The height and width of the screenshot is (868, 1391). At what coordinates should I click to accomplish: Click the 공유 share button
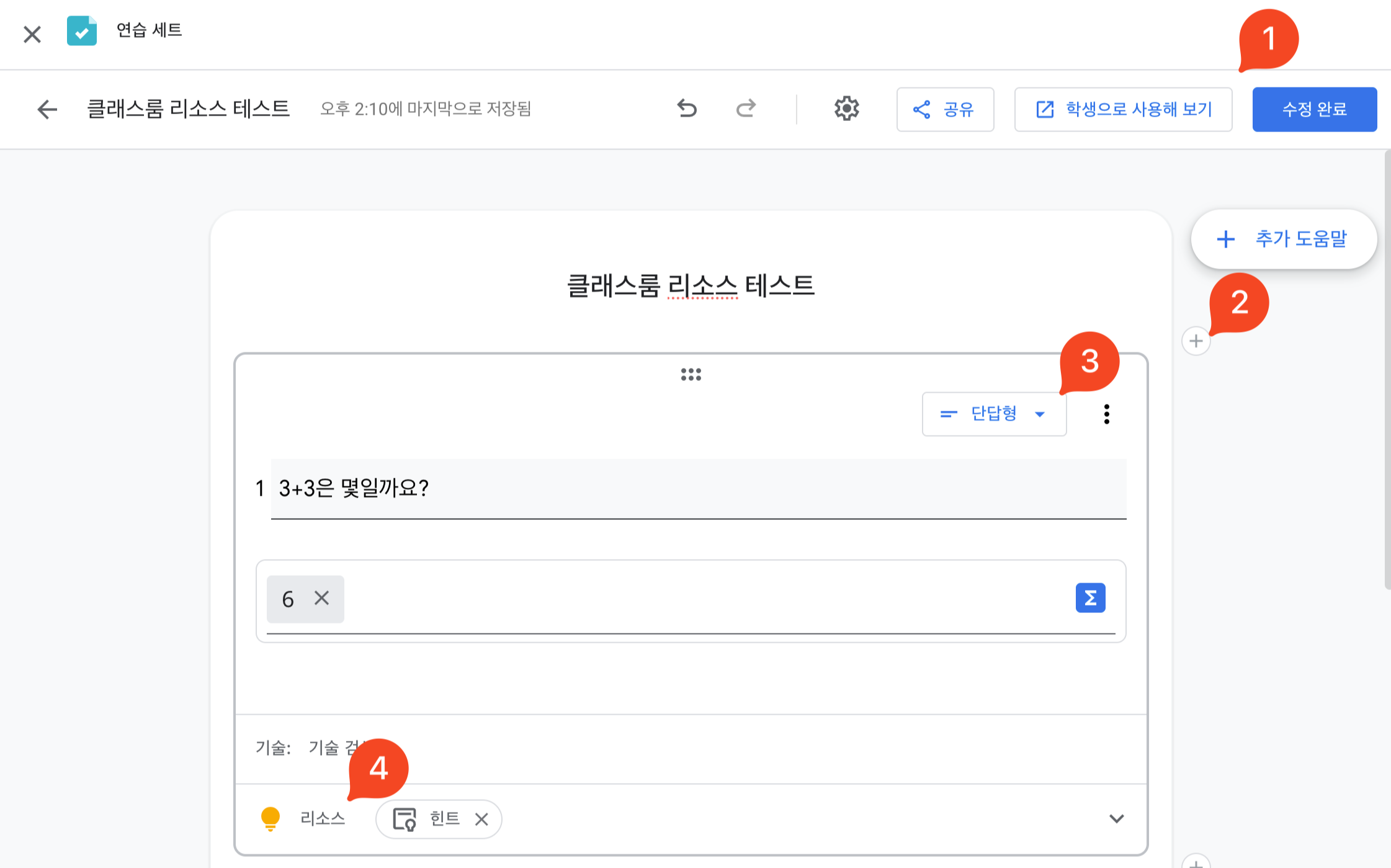(x=945, y=109)
